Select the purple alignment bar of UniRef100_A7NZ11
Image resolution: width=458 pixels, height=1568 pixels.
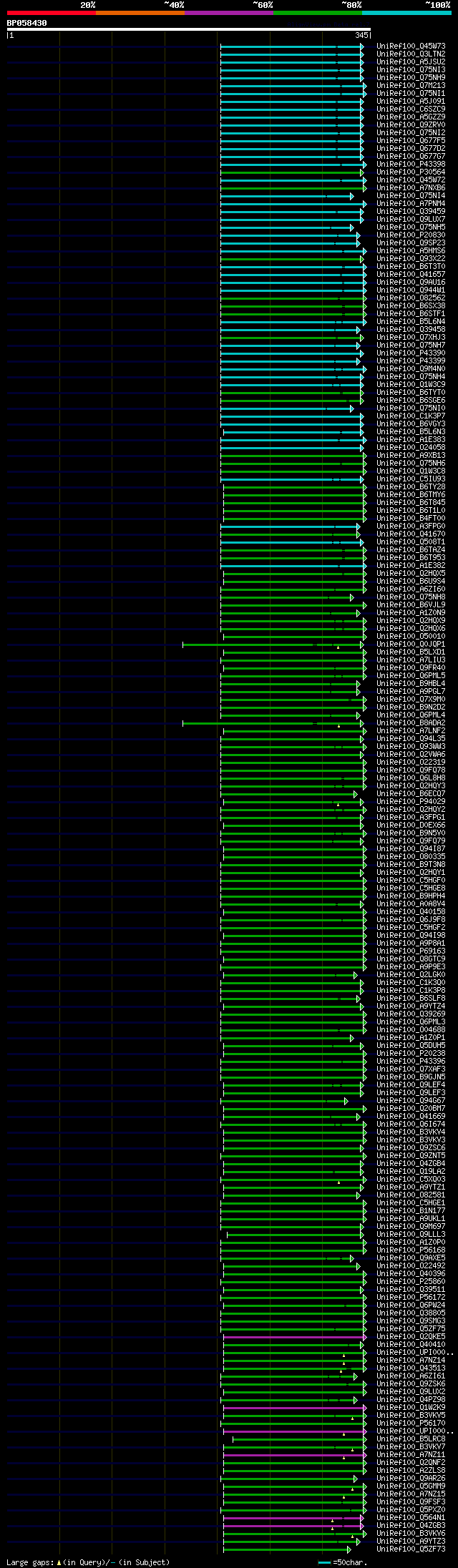(x=295, y=1455)
